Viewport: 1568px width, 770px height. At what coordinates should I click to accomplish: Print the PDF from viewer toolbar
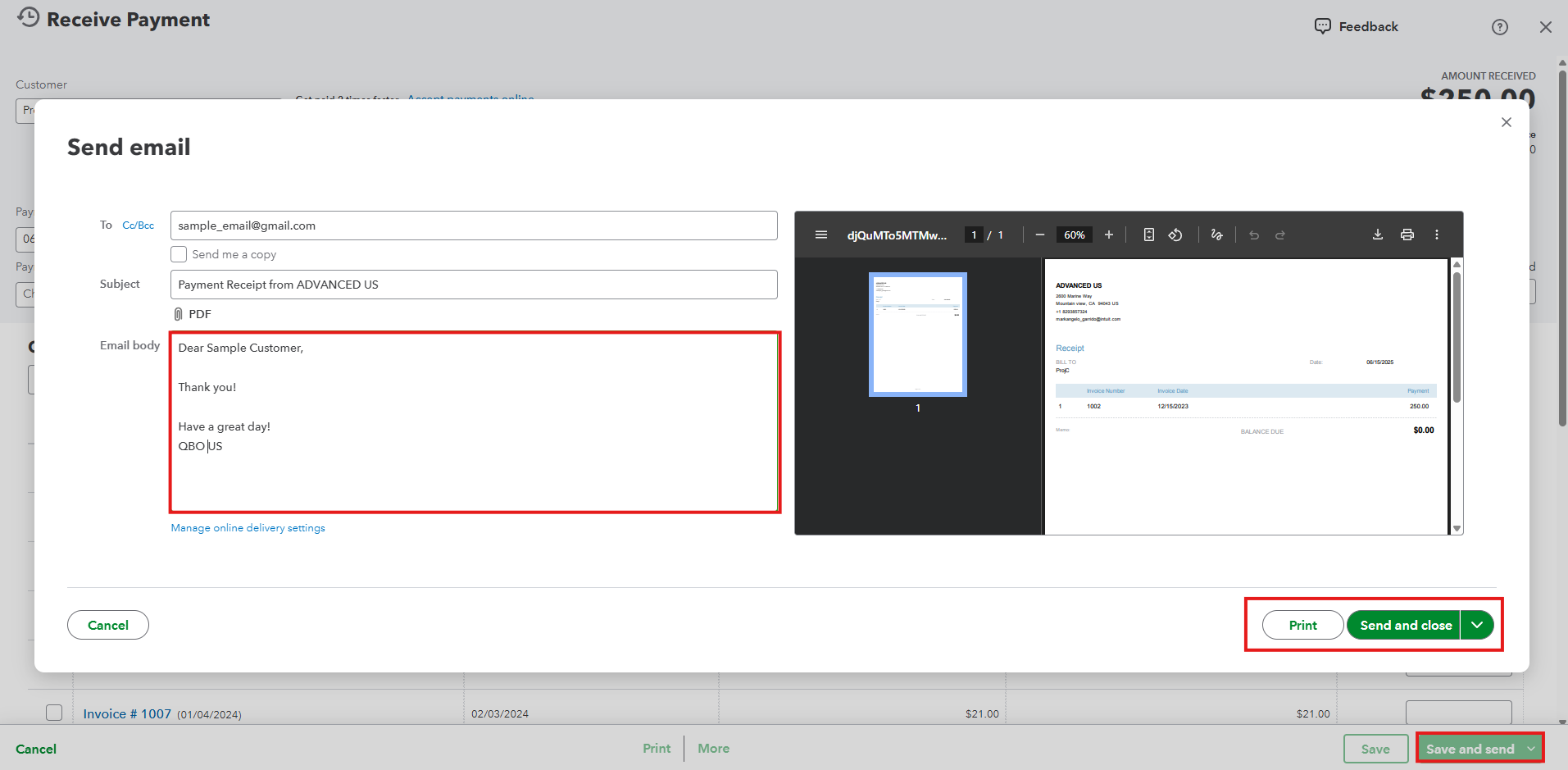point(1407,235)
